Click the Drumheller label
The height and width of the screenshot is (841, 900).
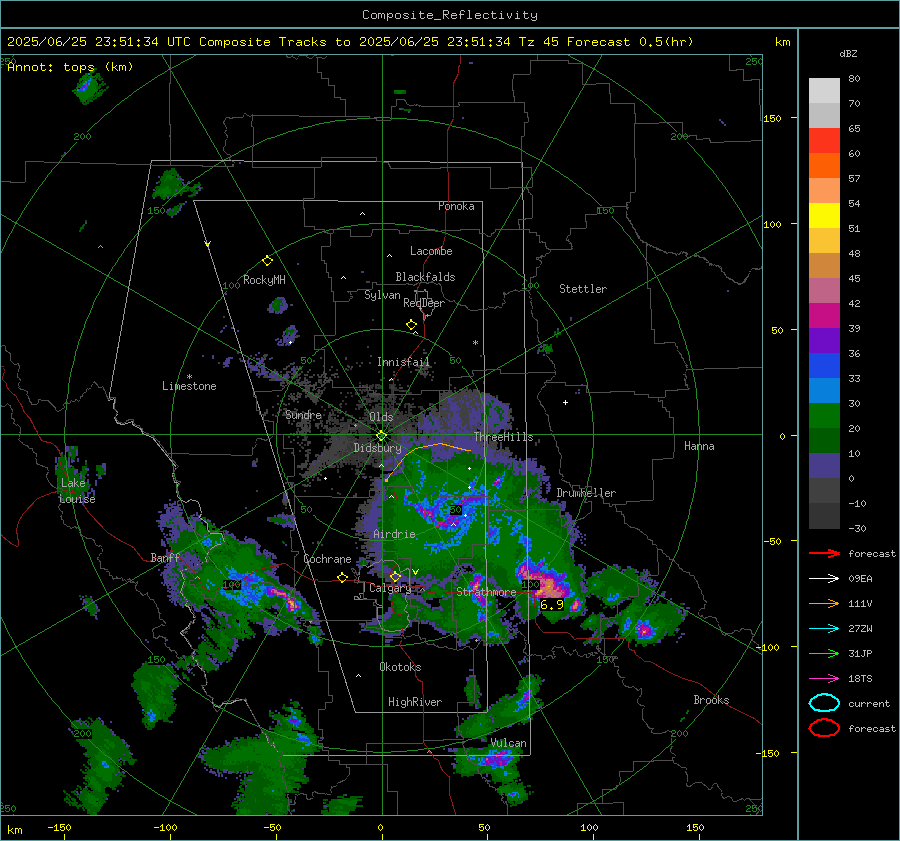586,493
